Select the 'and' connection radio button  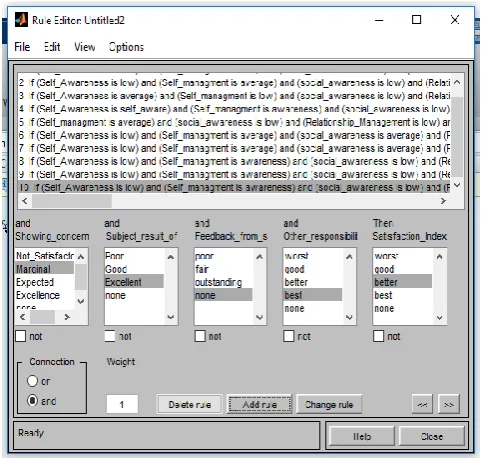[32, 400]
